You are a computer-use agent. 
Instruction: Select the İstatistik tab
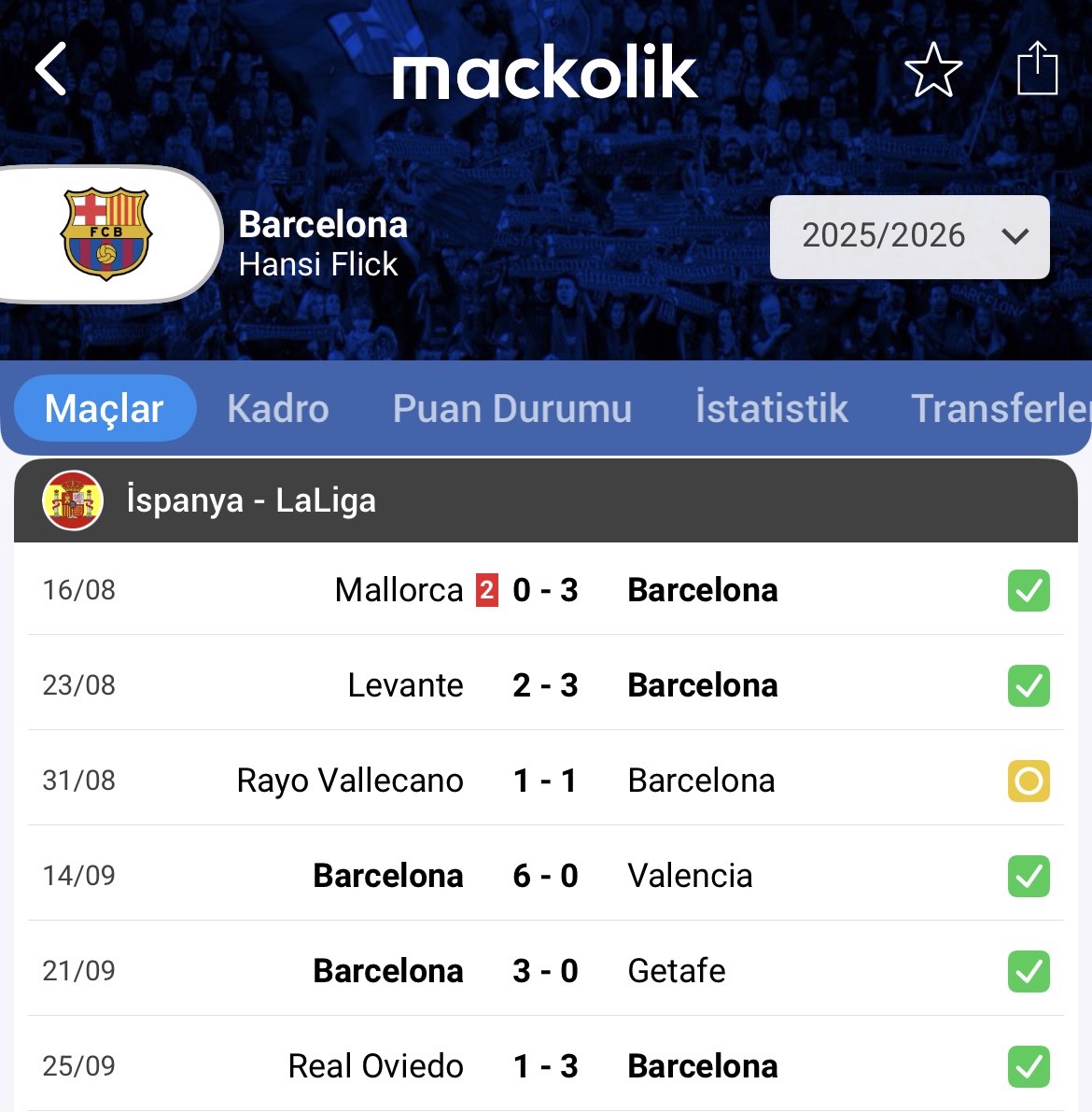pos(772,407)
